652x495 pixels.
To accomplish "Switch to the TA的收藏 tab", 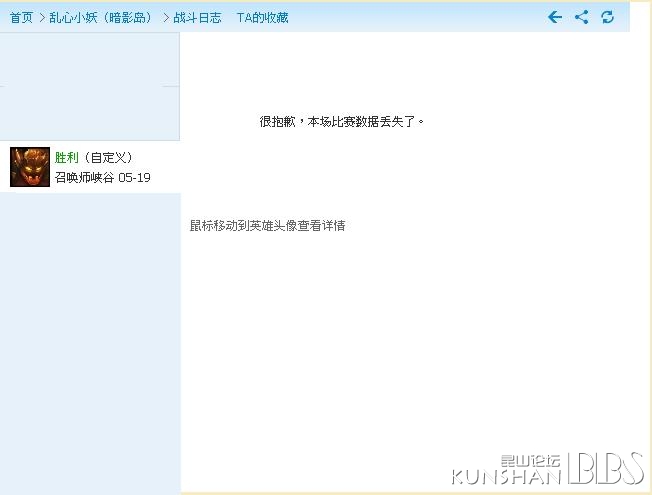I will click(262, 17).
